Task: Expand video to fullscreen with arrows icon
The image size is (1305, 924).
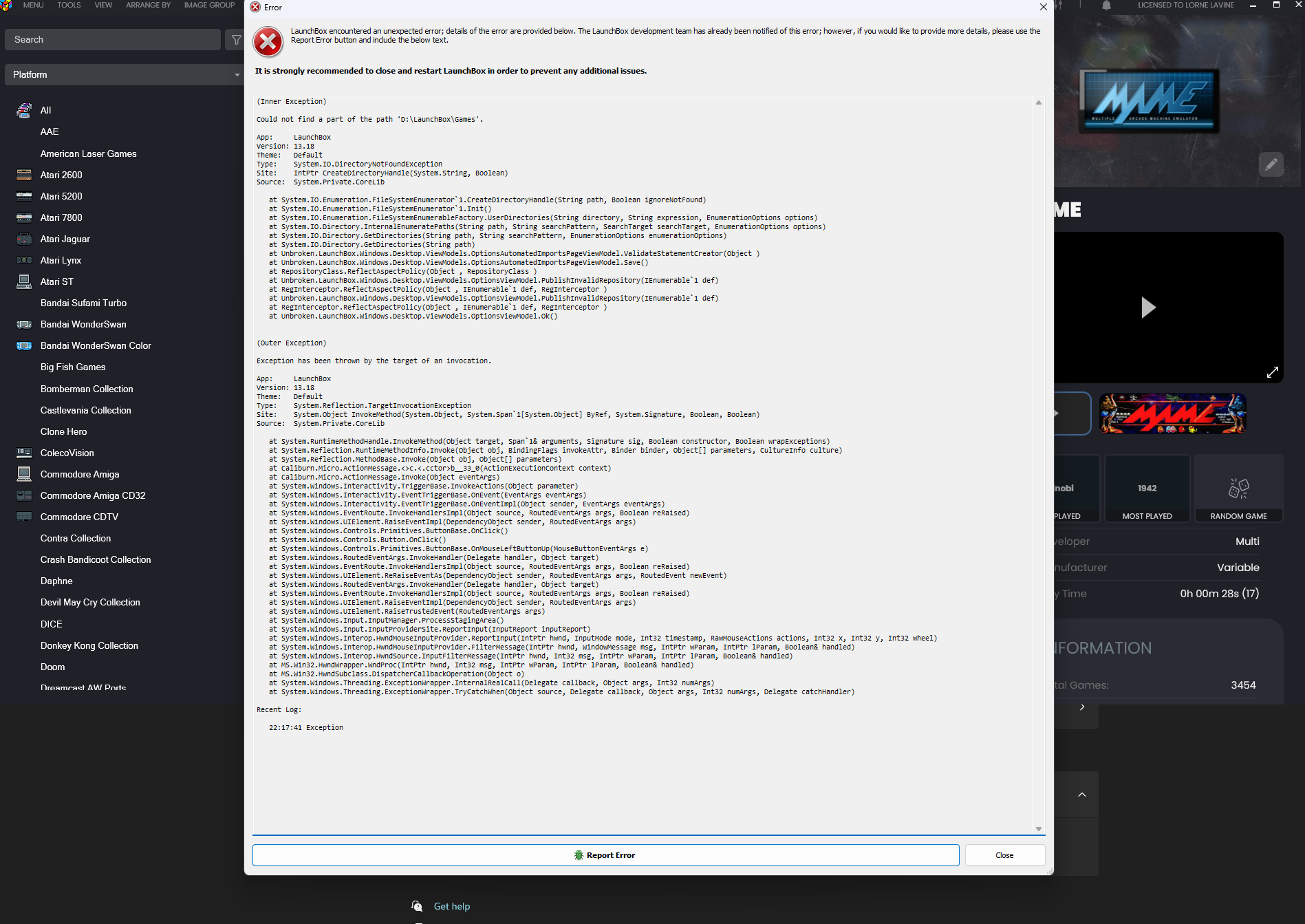Action: 1272,372
